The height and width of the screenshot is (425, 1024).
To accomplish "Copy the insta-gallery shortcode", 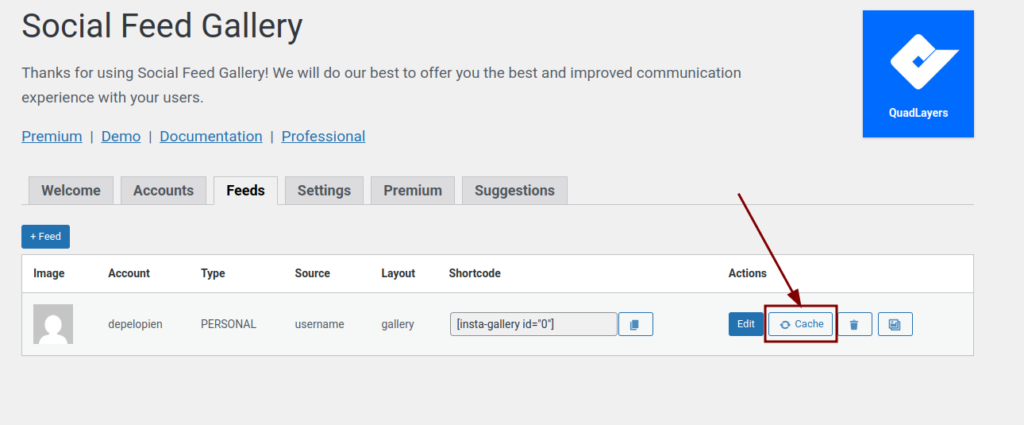I will (635, 324).
